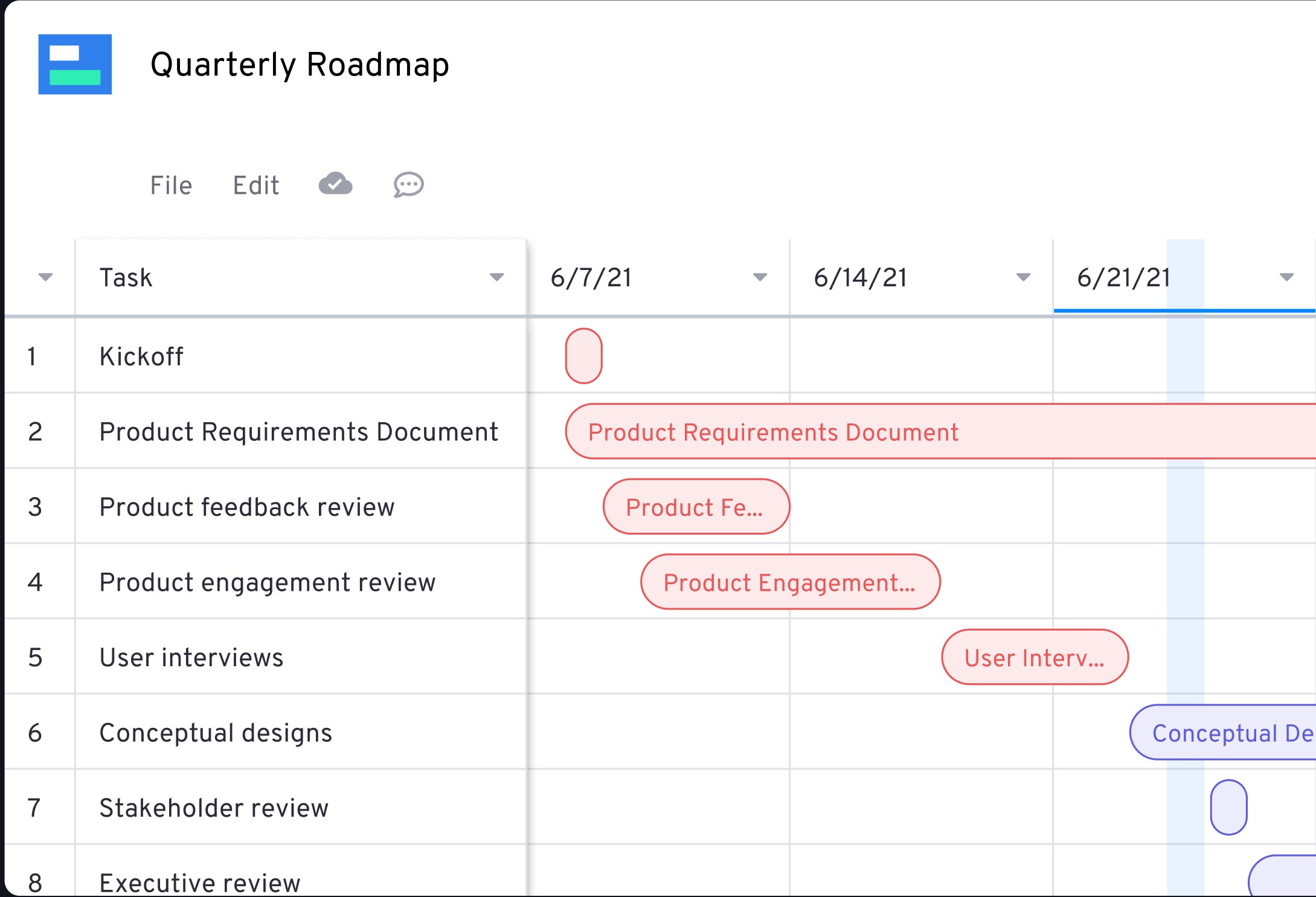Open the Task column dropdown
Viewport: 1316px width, 897px height.
(496, 277)
